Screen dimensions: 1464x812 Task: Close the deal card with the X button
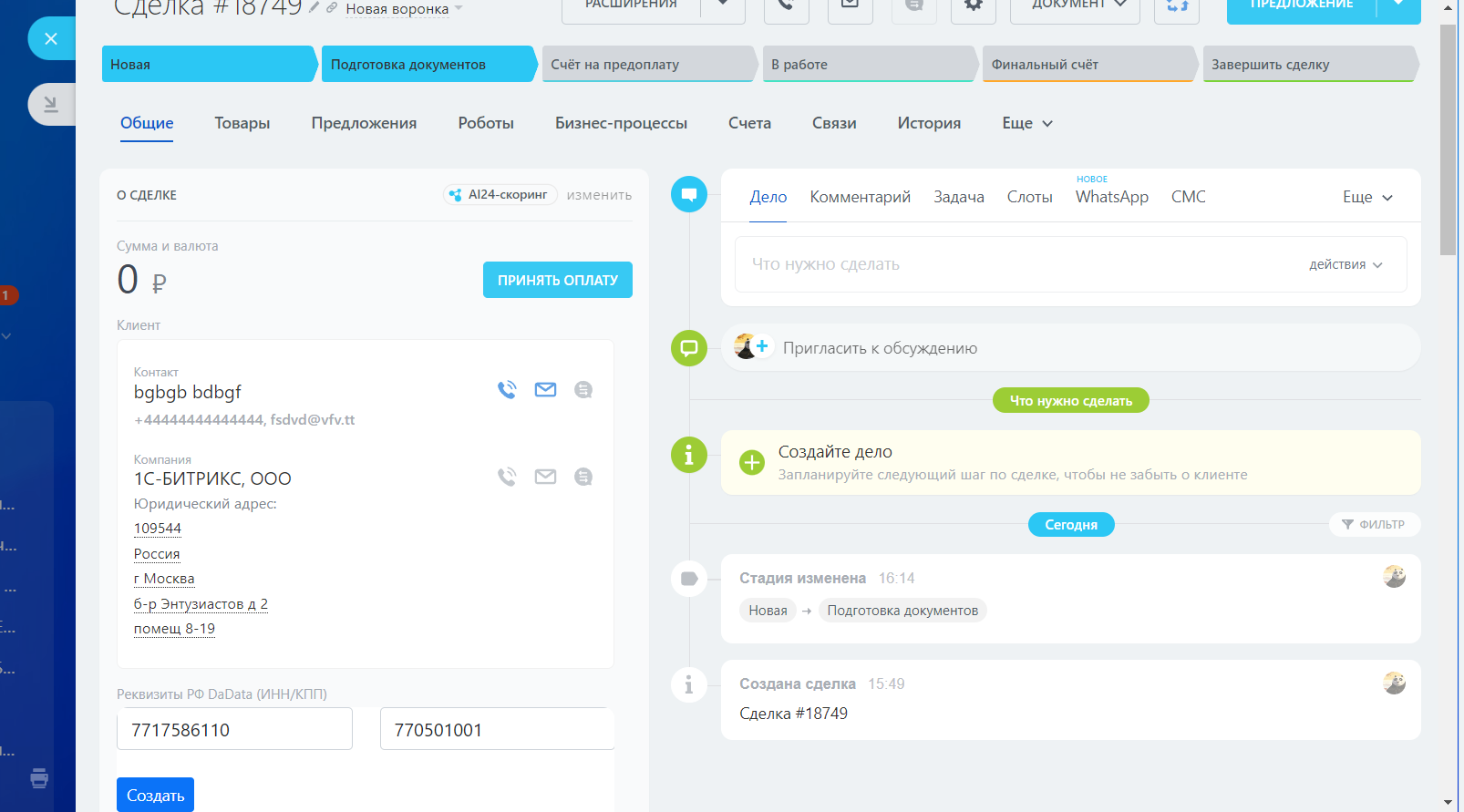click(x=51, y=39)
